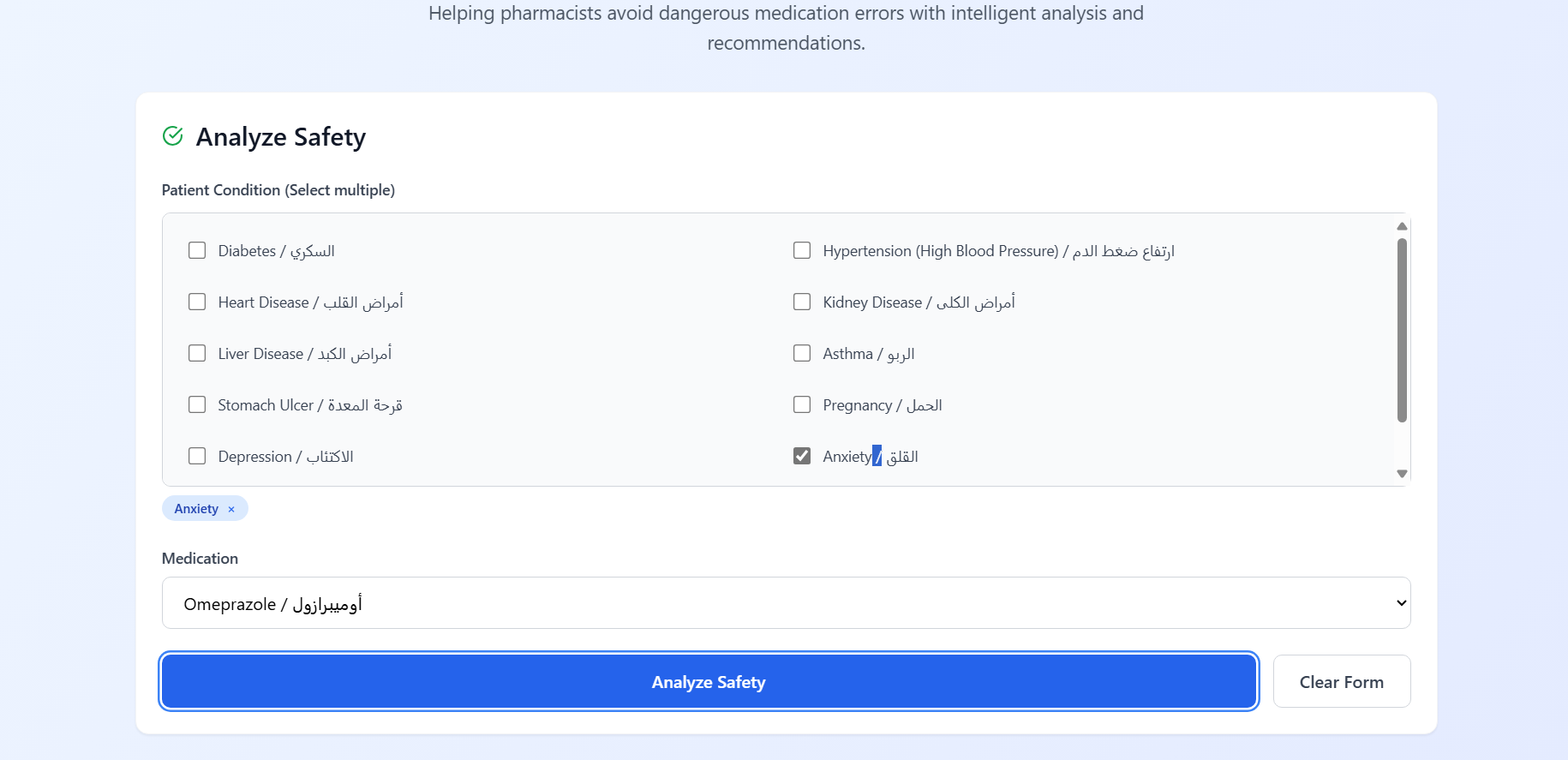Click the Pregnancy condition label text
The image size is (1568, 760).
click(882, 405)
